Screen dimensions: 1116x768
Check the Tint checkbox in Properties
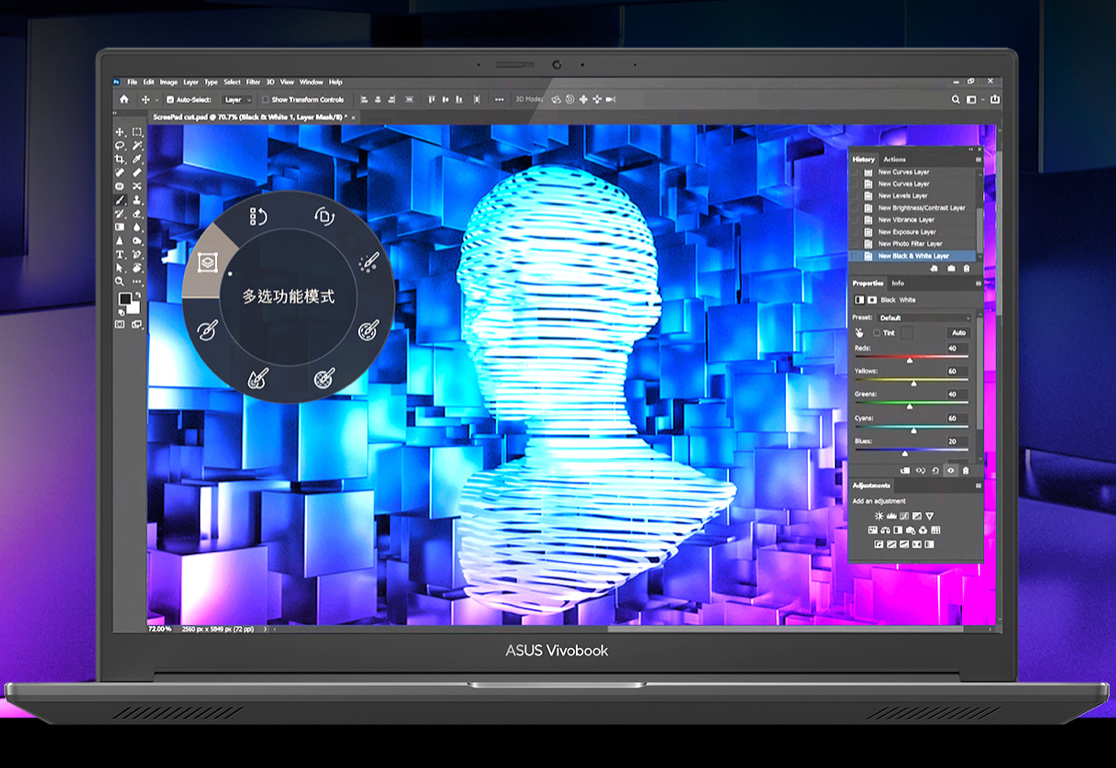[877, 332]
